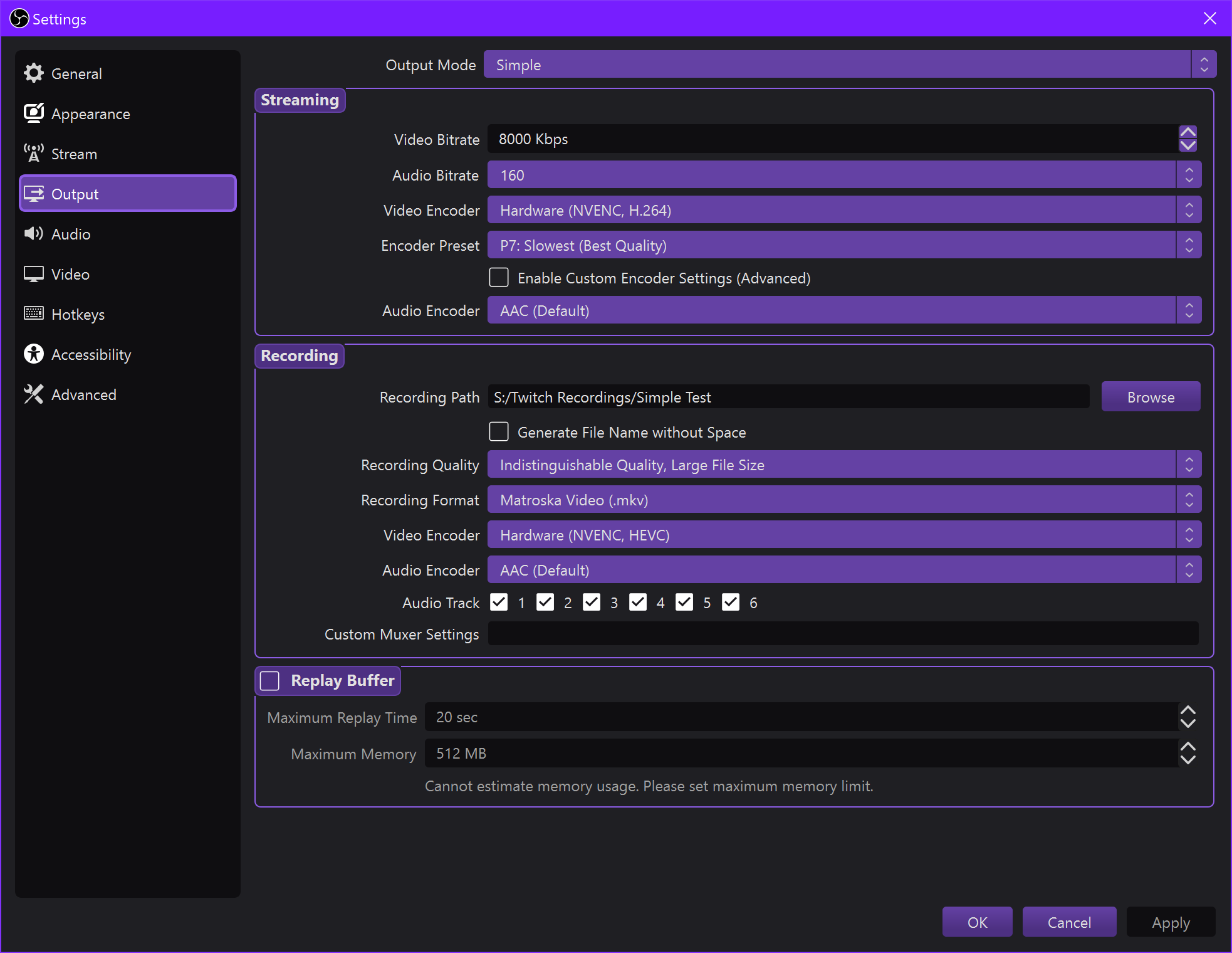Uncheck Audio Track 6 checkbox
The height and width of the screenshot is (953, 1232).
731,603
